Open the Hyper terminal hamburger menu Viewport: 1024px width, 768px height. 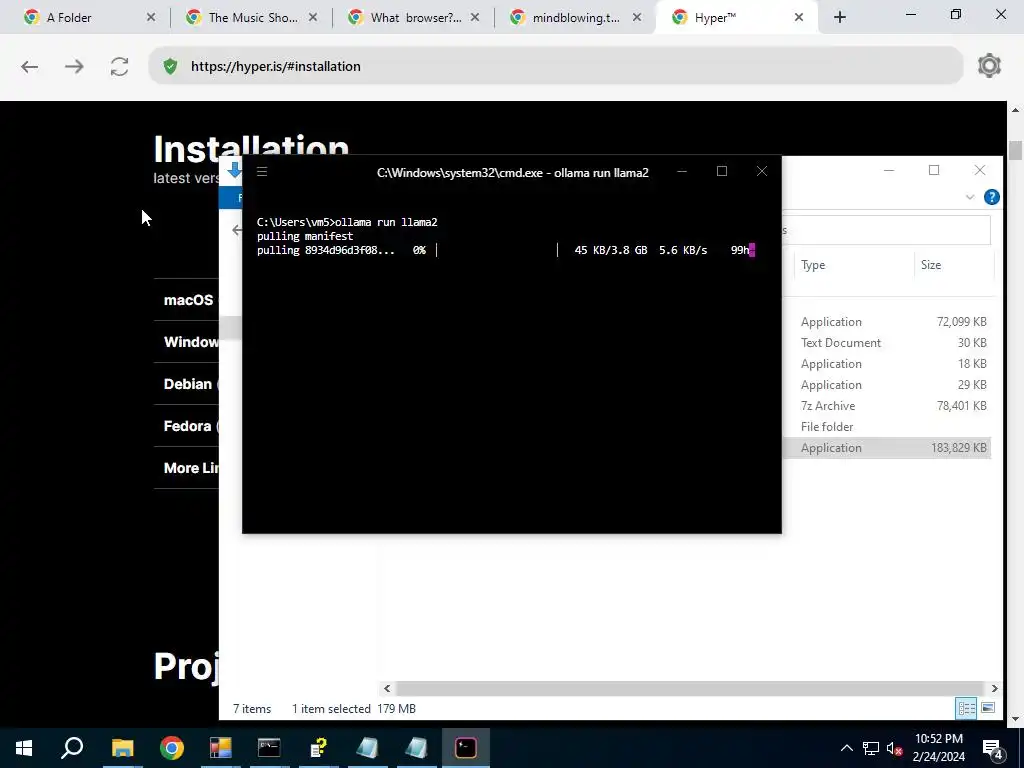[262, 172]
